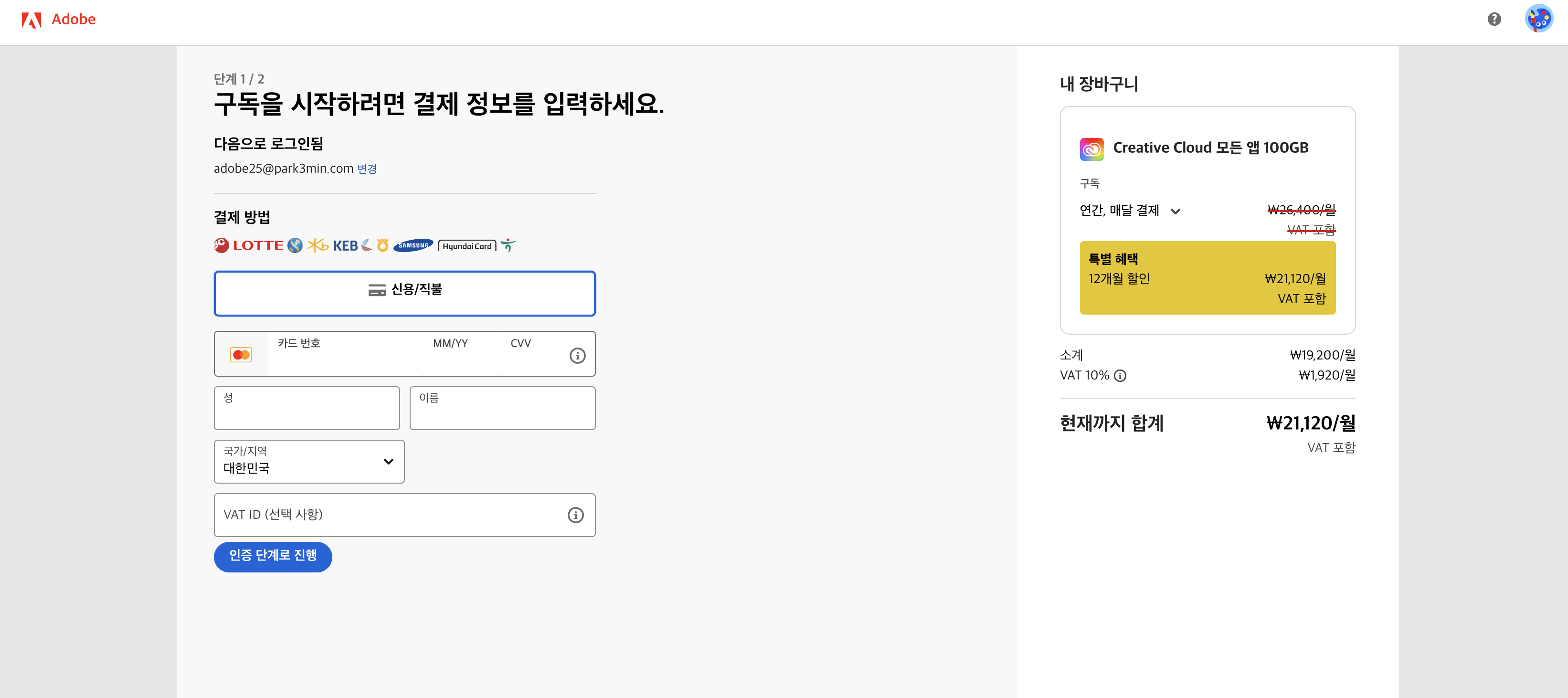1568x698 pixels.
Task: Open the help question mark icon
Action: pyautogui.click(x=1494, y=20)
